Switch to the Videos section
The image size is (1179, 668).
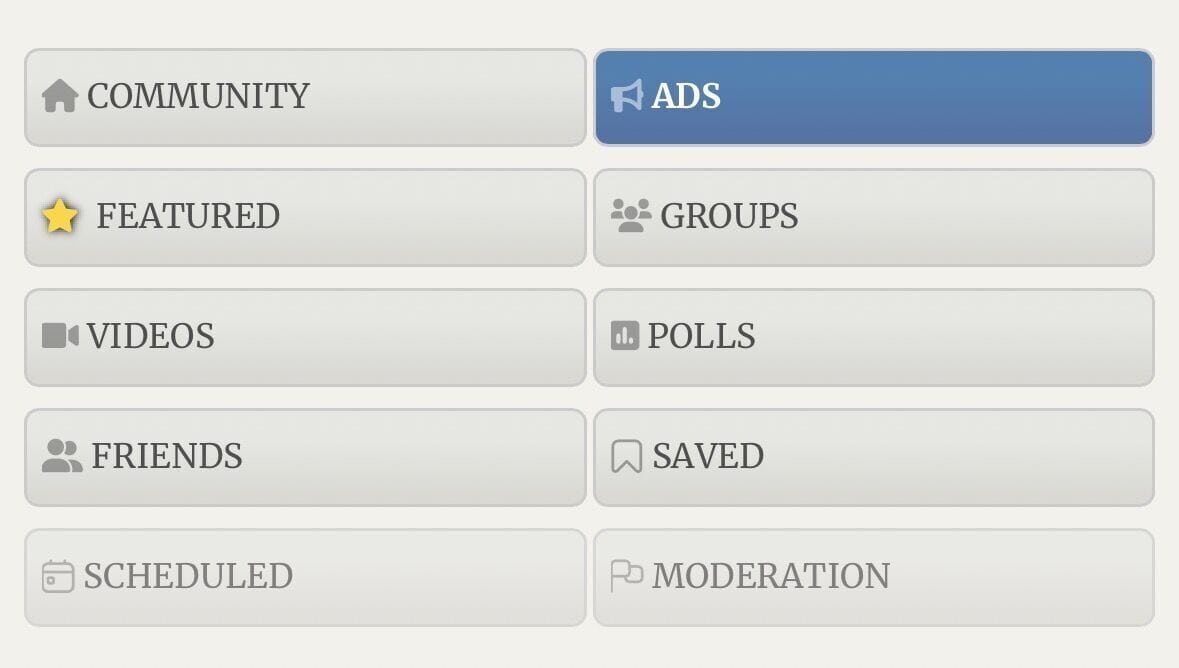pos(305,338)
